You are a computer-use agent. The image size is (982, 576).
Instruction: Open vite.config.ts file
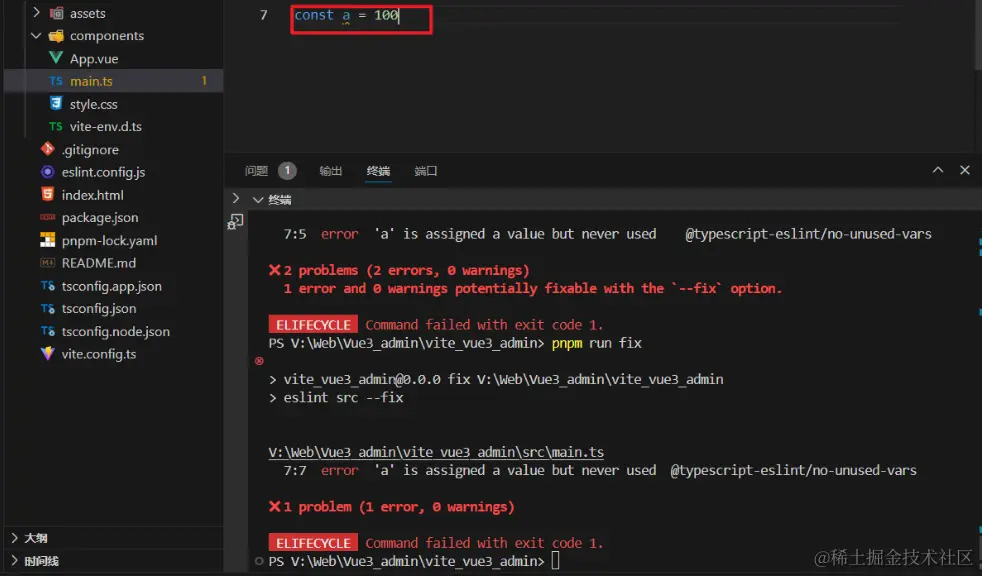tap(99, 354)
